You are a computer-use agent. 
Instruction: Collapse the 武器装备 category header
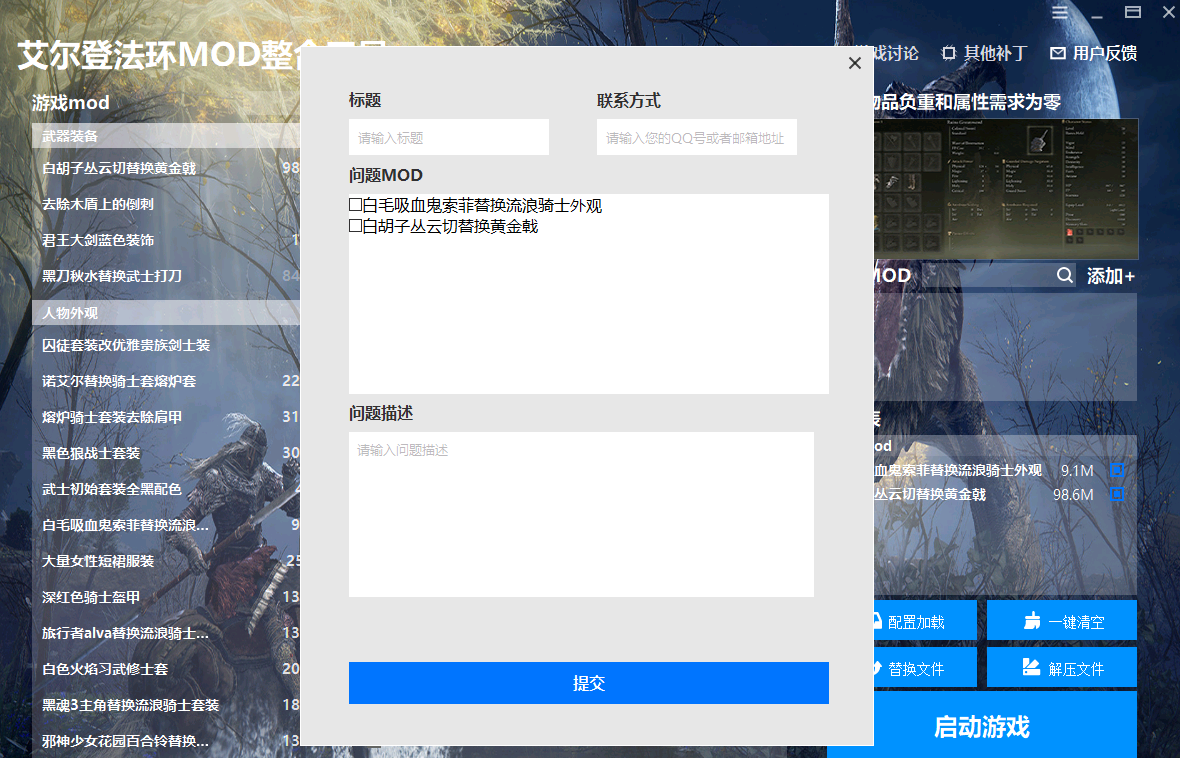pos(166,136)
